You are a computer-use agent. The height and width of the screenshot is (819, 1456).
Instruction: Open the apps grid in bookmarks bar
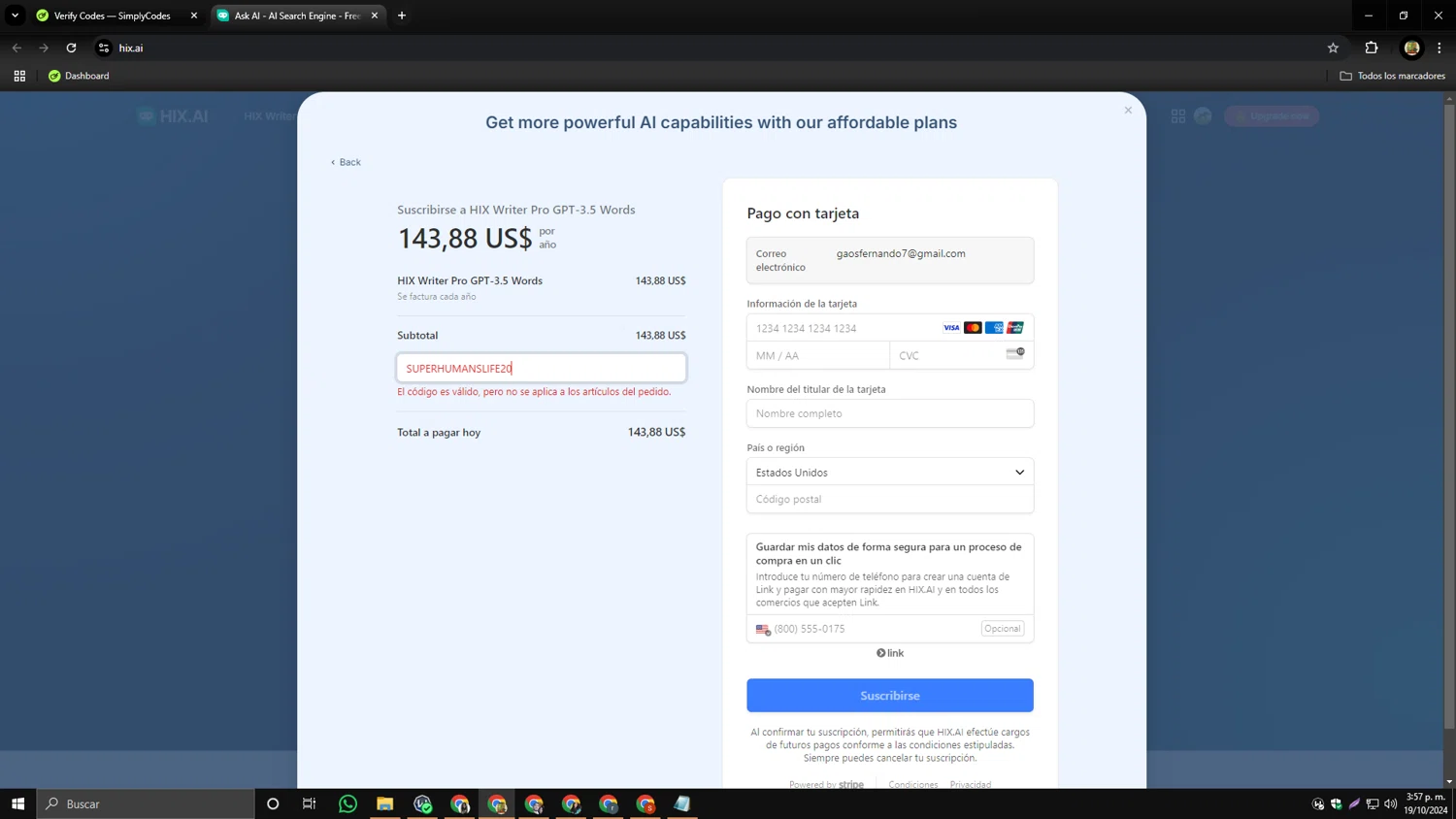19,76
